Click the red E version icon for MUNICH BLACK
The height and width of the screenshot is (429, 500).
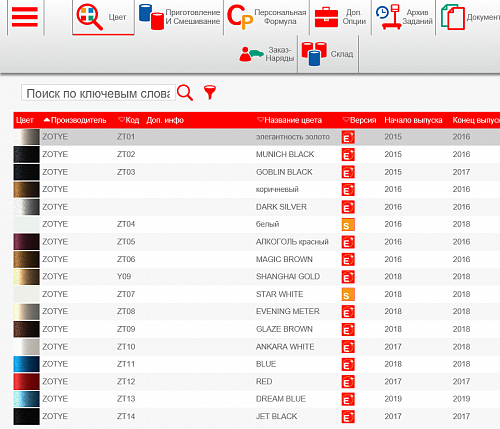(x=348, y=155)
